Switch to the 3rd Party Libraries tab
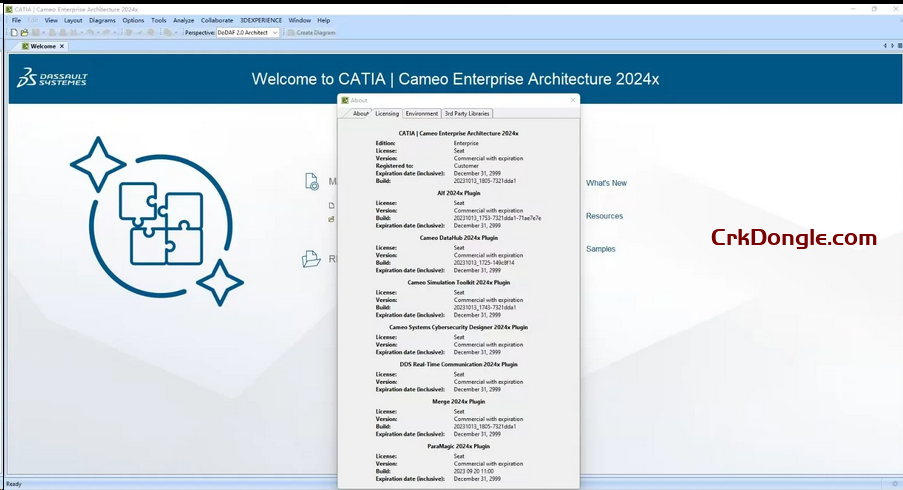 tap(467, 113)
